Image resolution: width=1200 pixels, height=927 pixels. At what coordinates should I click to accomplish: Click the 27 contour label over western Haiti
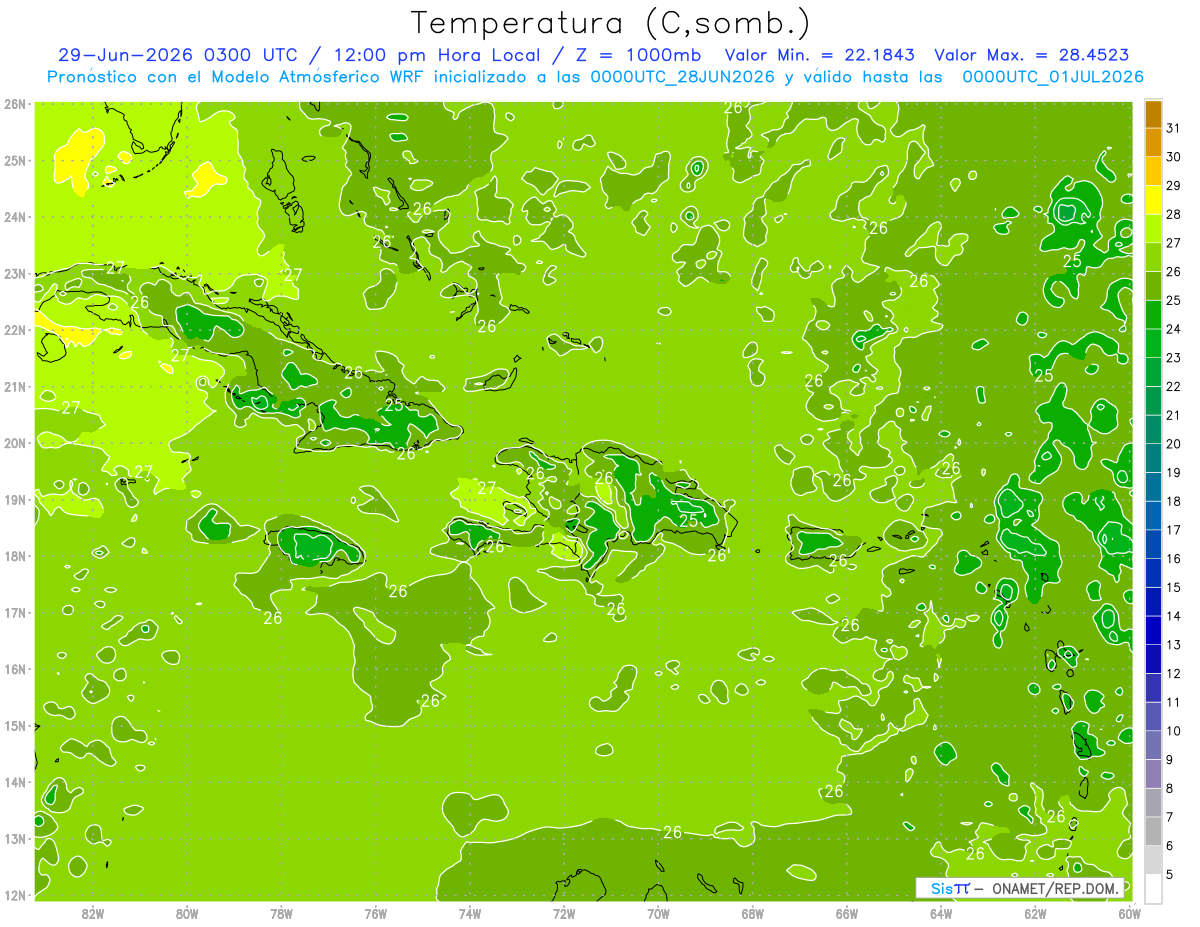point(487,488)
